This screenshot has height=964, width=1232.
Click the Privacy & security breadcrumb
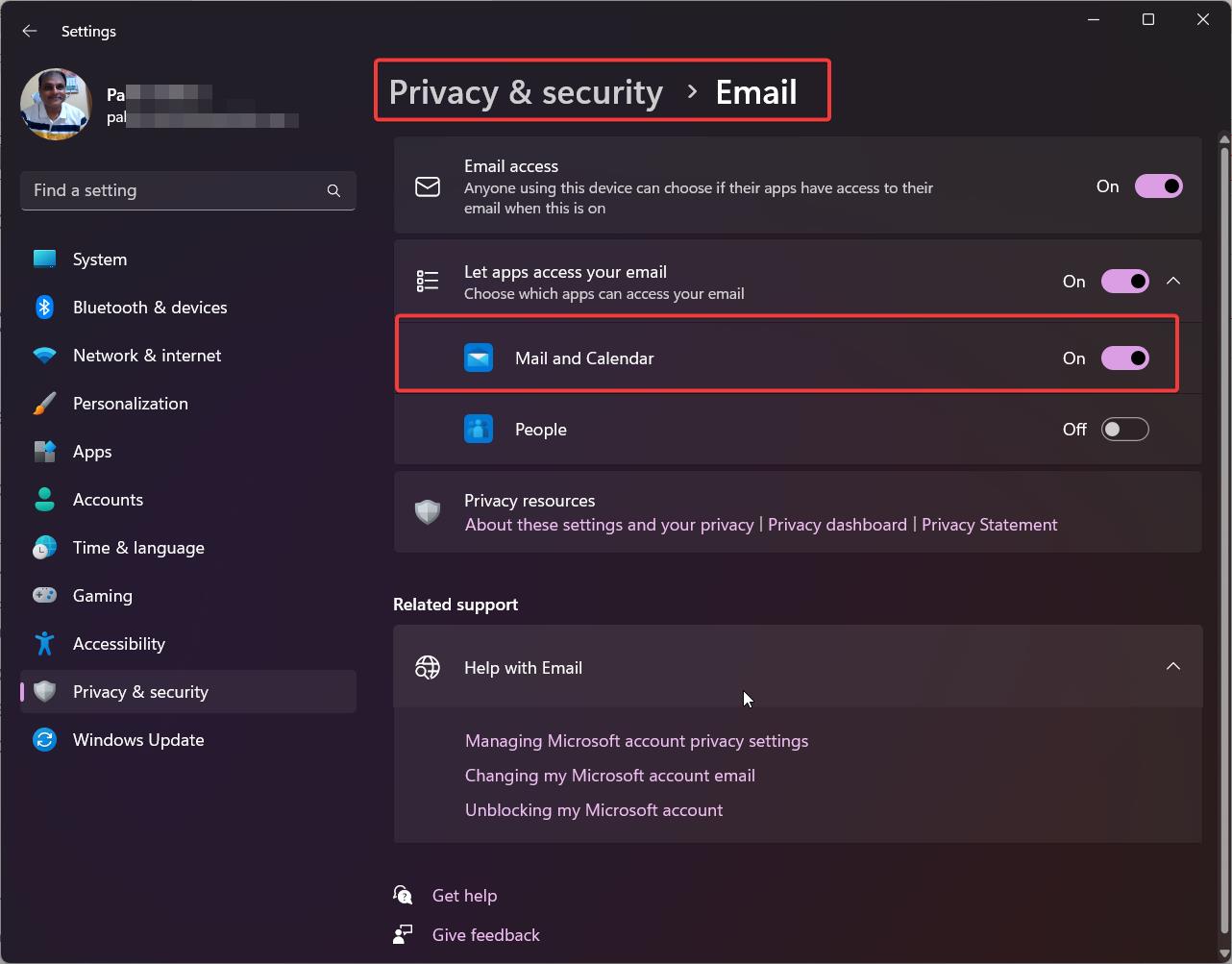click(x=526, y=92)
